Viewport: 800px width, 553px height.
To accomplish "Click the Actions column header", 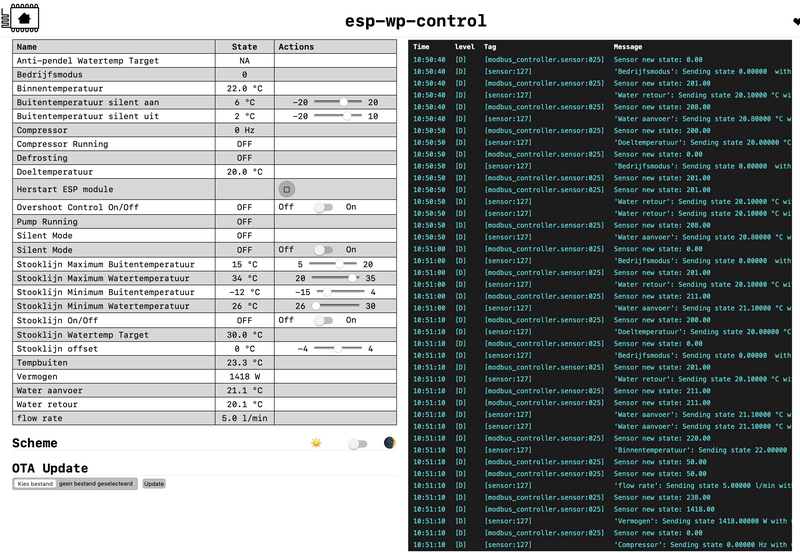I will point(296,46).
